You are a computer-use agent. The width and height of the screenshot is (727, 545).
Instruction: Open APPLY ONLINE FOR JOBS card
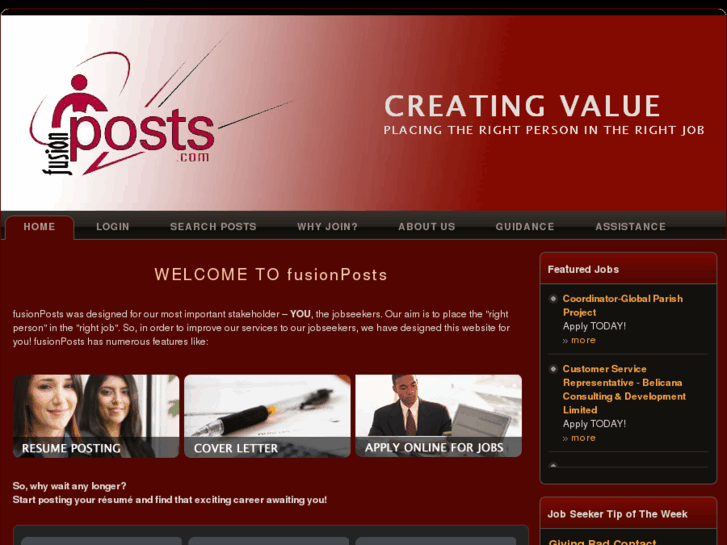438,416
